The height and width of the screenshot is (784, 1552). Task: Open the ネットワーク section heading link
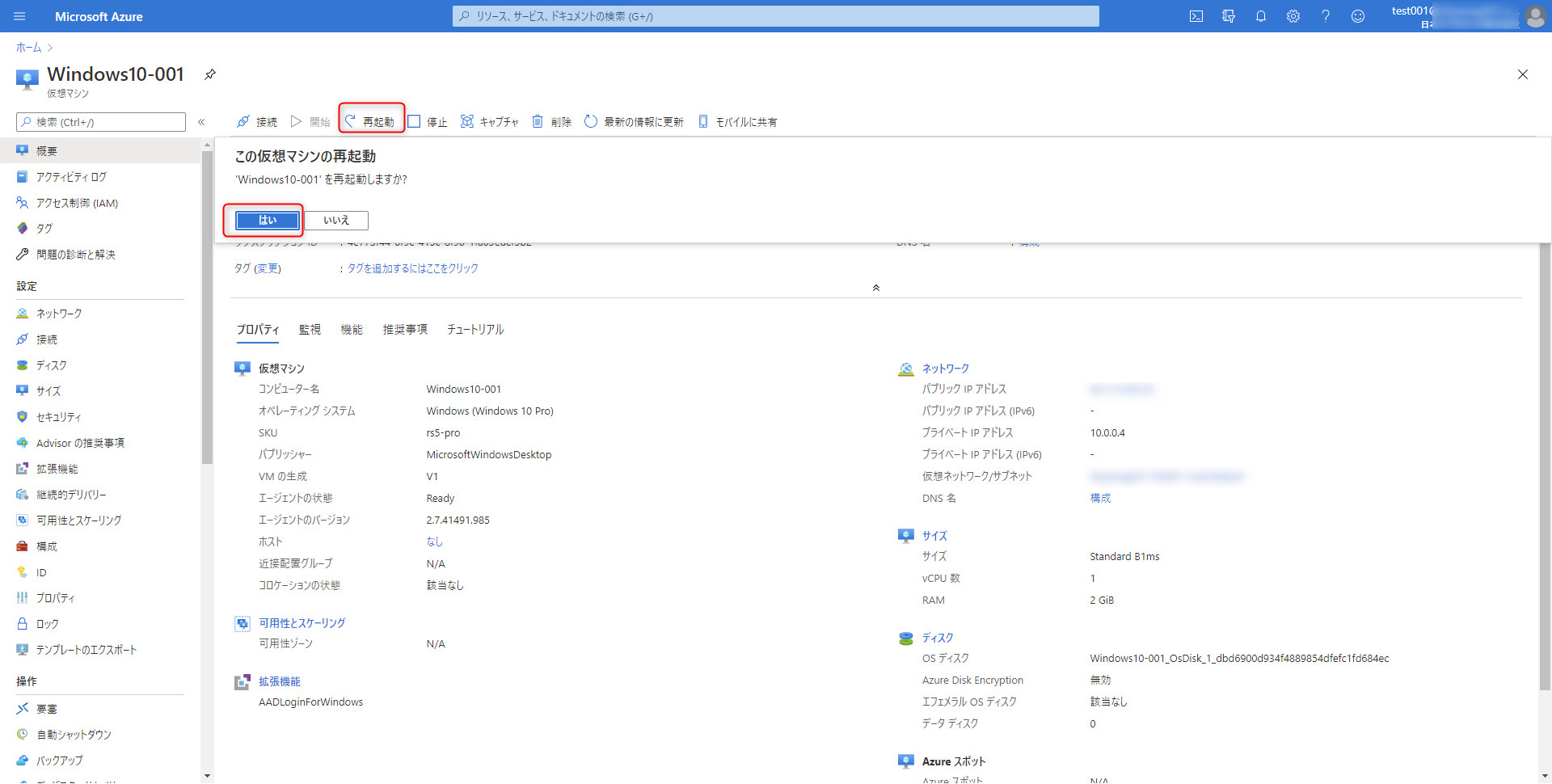(x=946, y=369)
